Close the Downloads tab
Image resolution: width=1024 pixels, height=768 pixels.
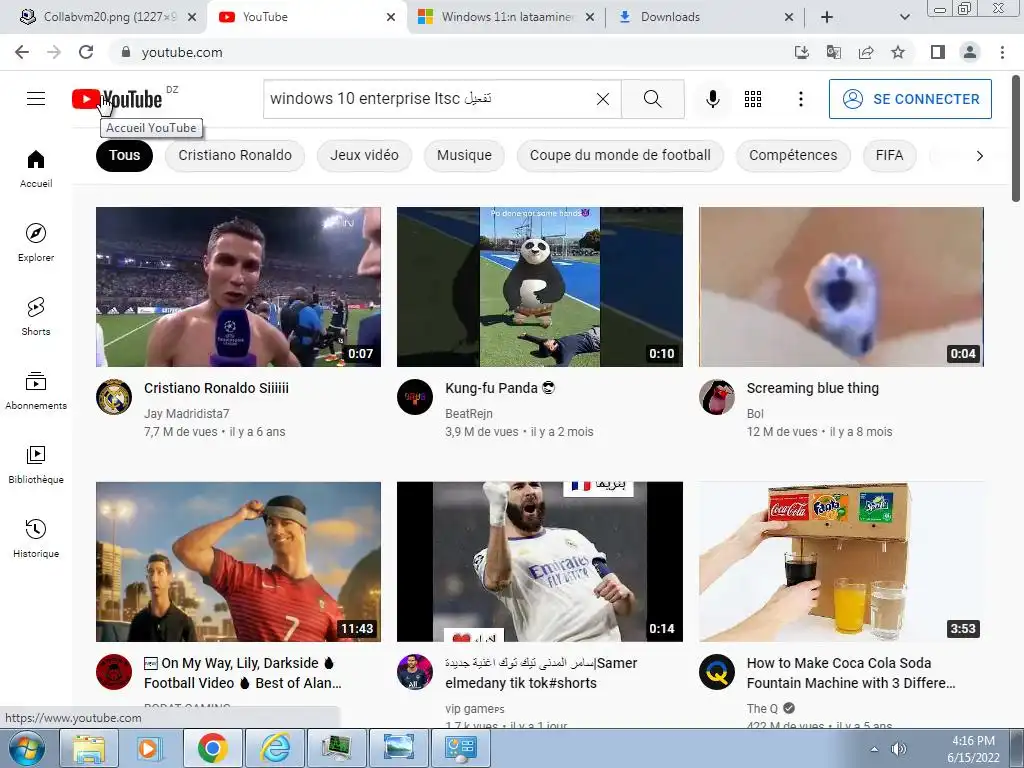click(x=789, y=17)
